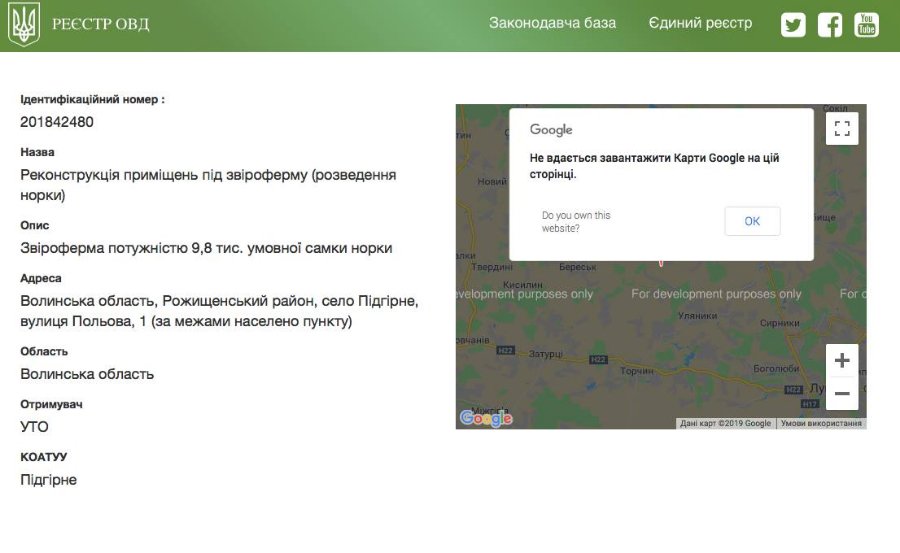Zoom out on the map
The height and width of the screenshot is (553, 900).
[x=842, y=394]
